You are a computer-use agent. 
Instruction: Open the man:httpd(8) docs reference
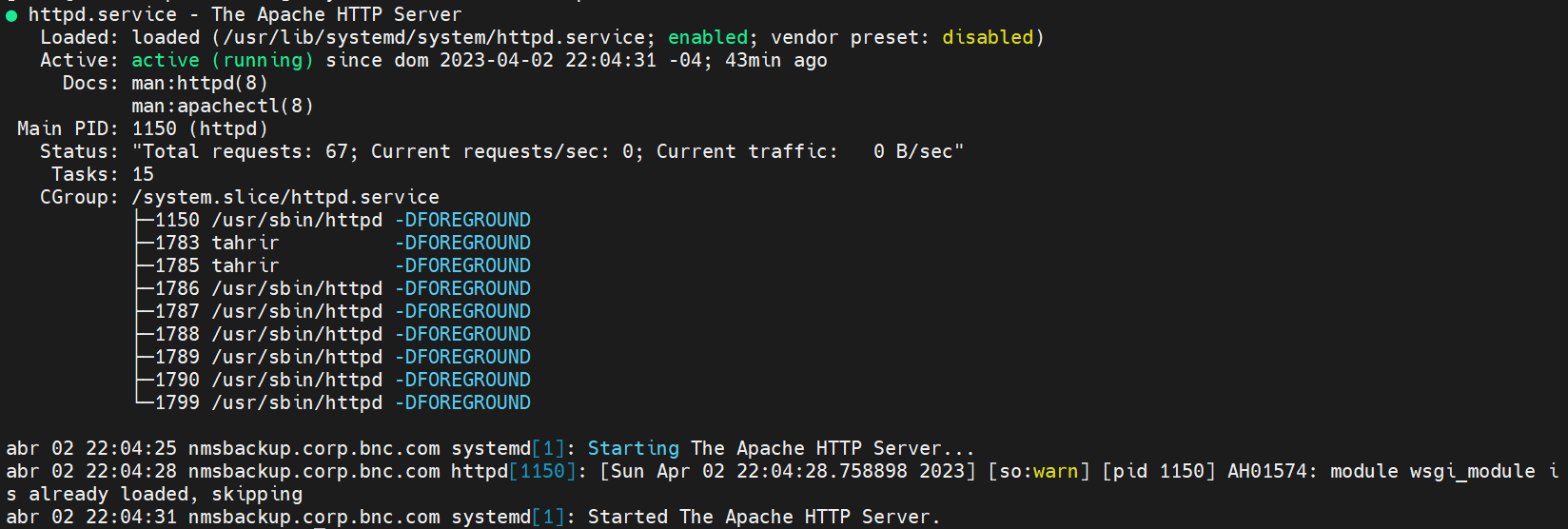tap(200, 83)
